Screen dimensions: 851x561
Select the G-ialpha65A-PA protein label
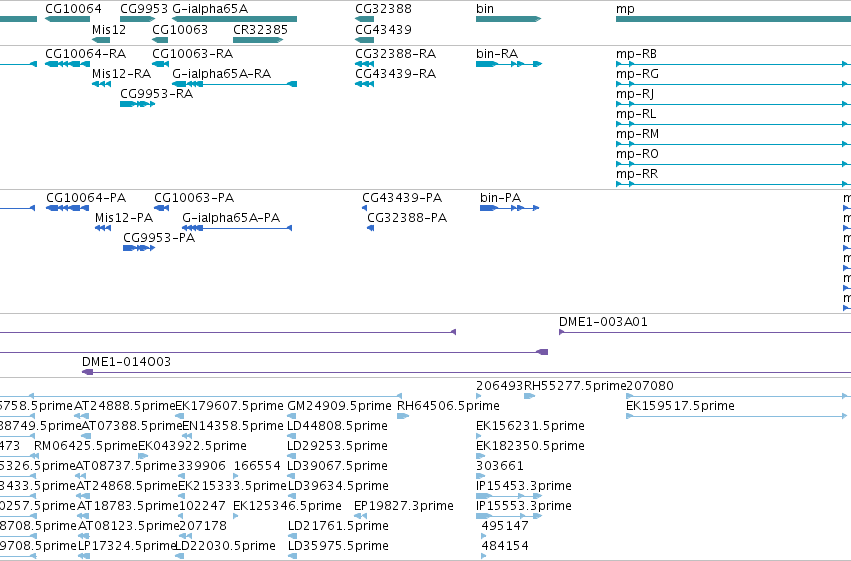231,218
